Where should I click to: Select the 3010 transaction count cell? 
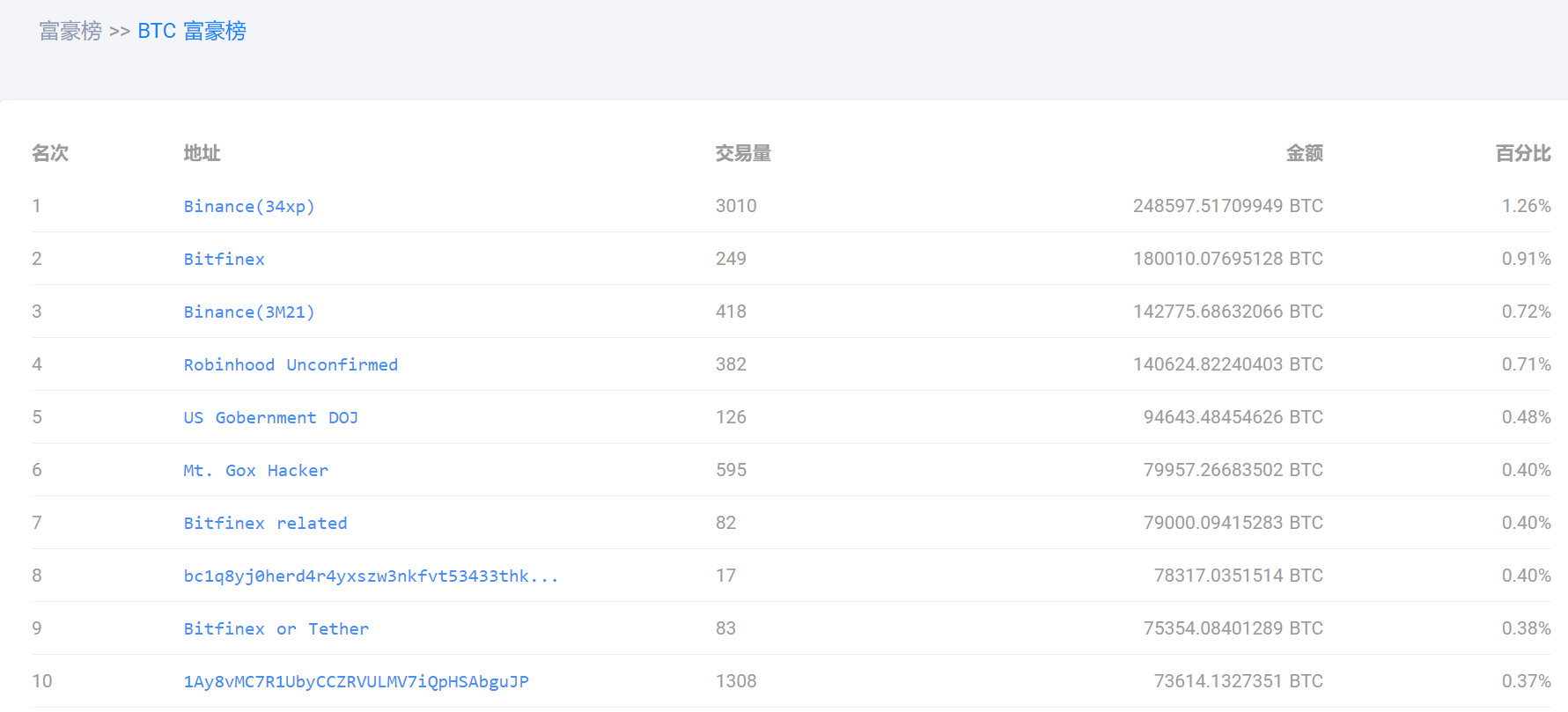pos(736,206)
